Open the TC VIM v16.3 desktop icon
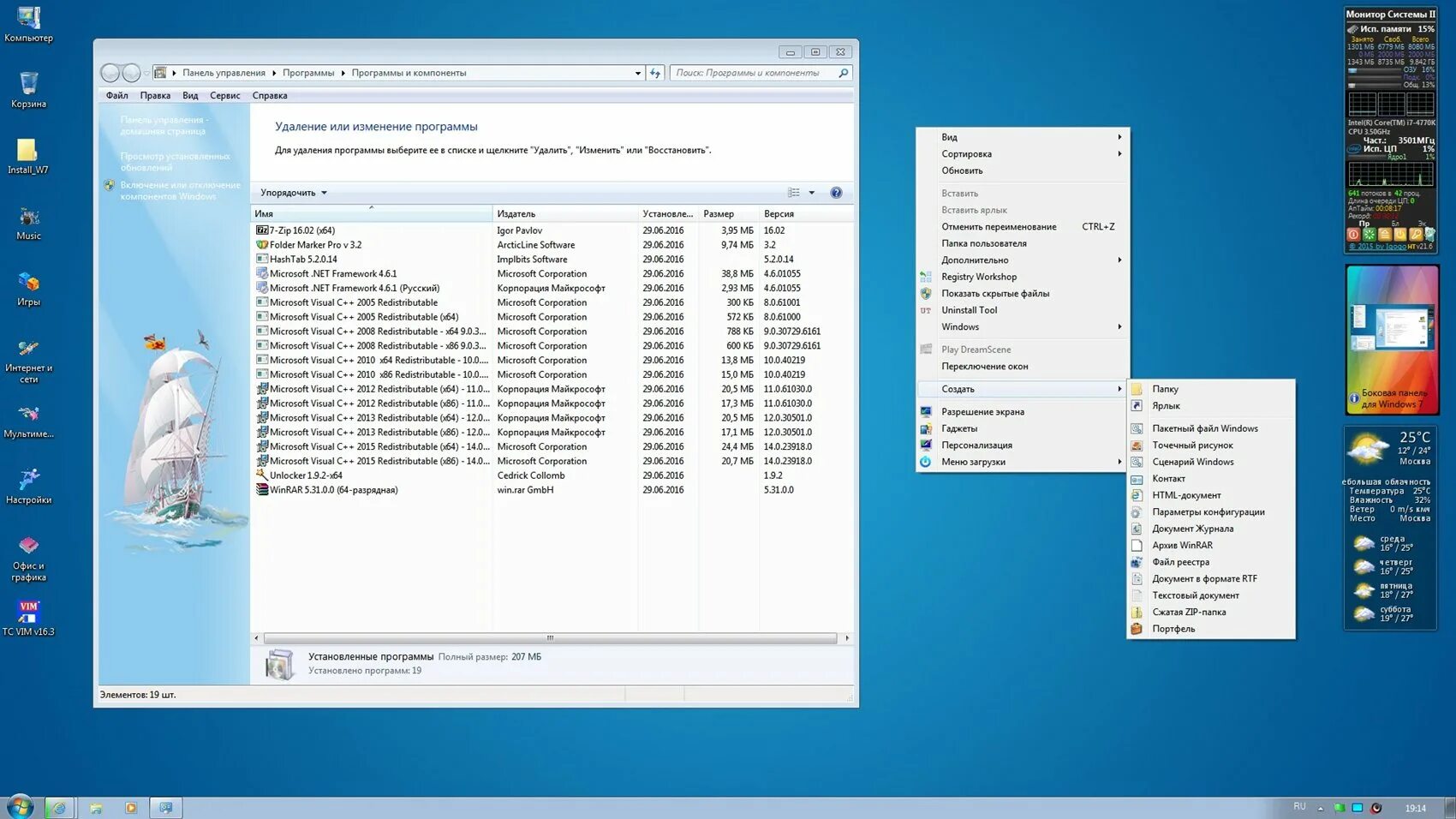 (28, 619)
